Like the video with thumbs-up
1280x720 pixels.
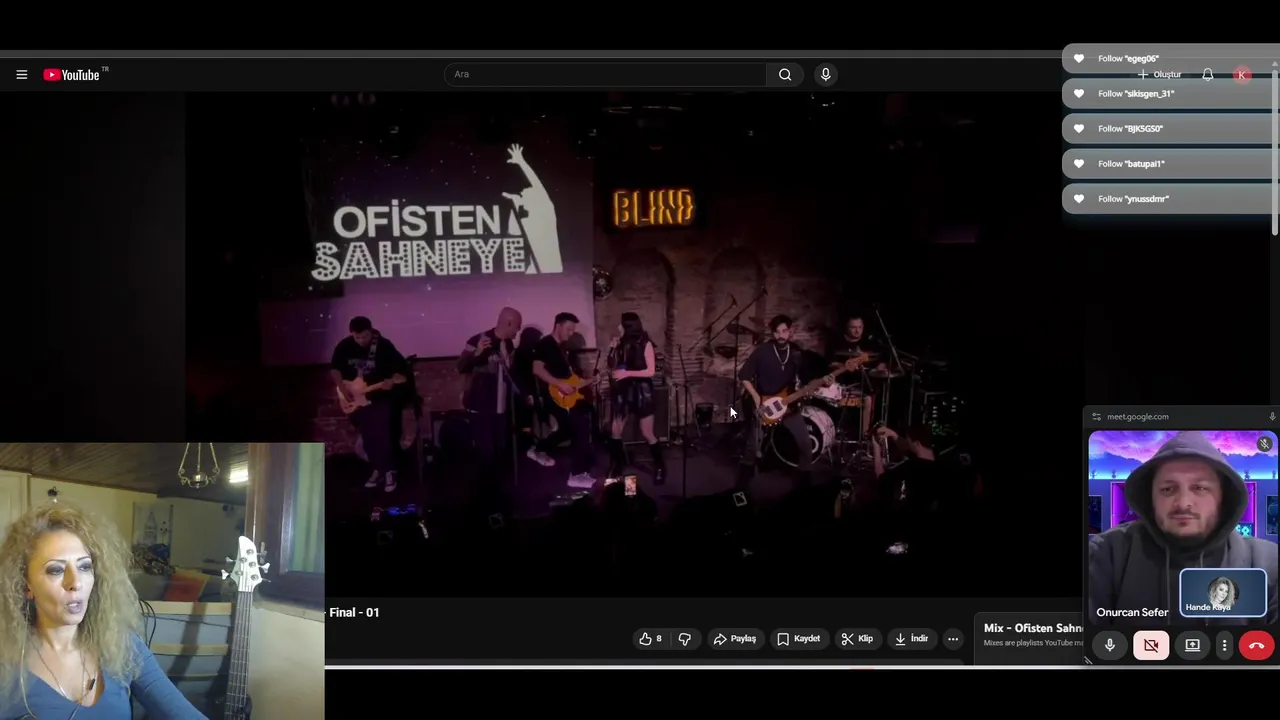pos(651,639)
